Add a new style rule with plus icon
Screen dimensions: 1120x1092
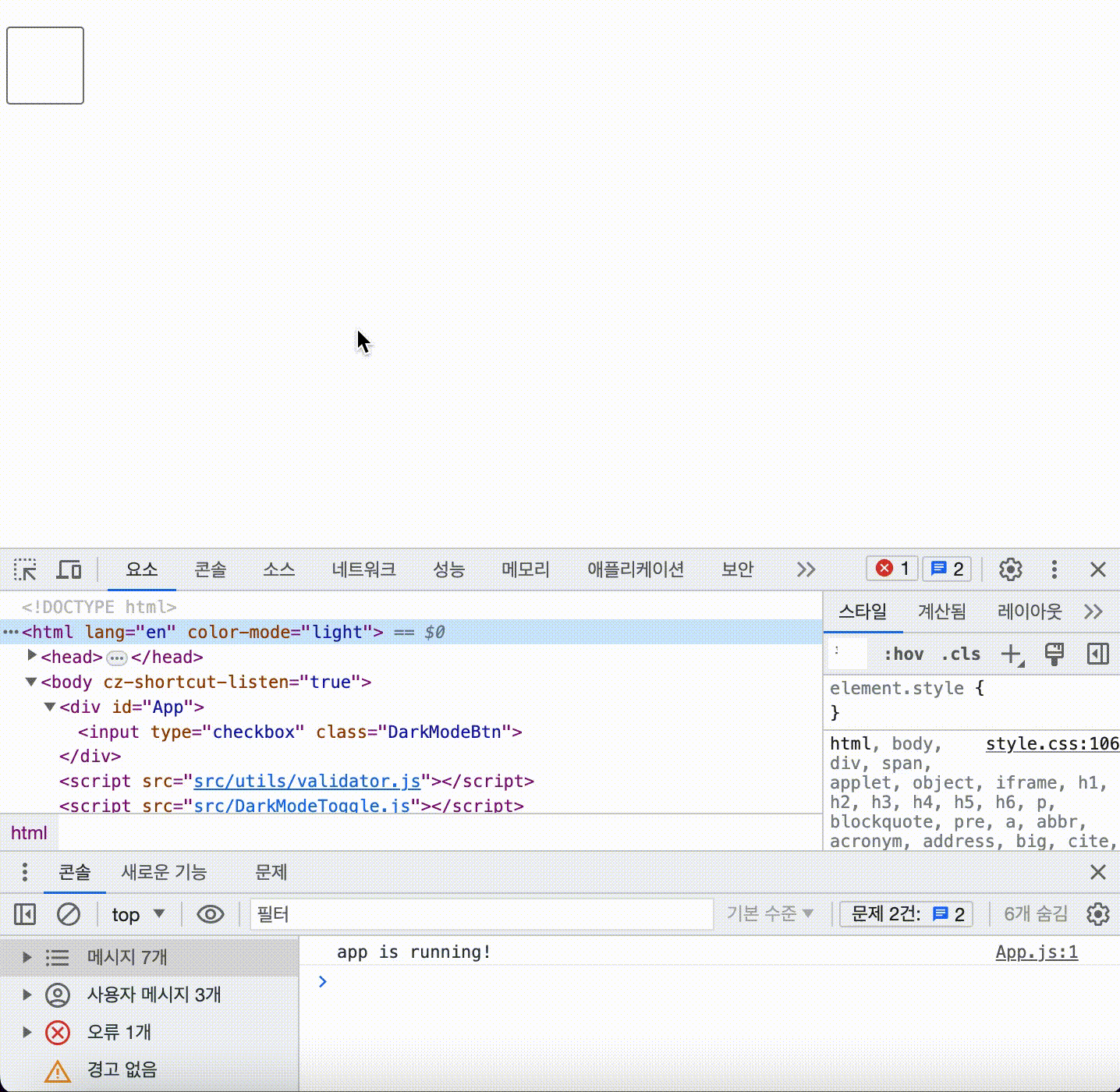pyautogui.click(x=1012, y=654)
